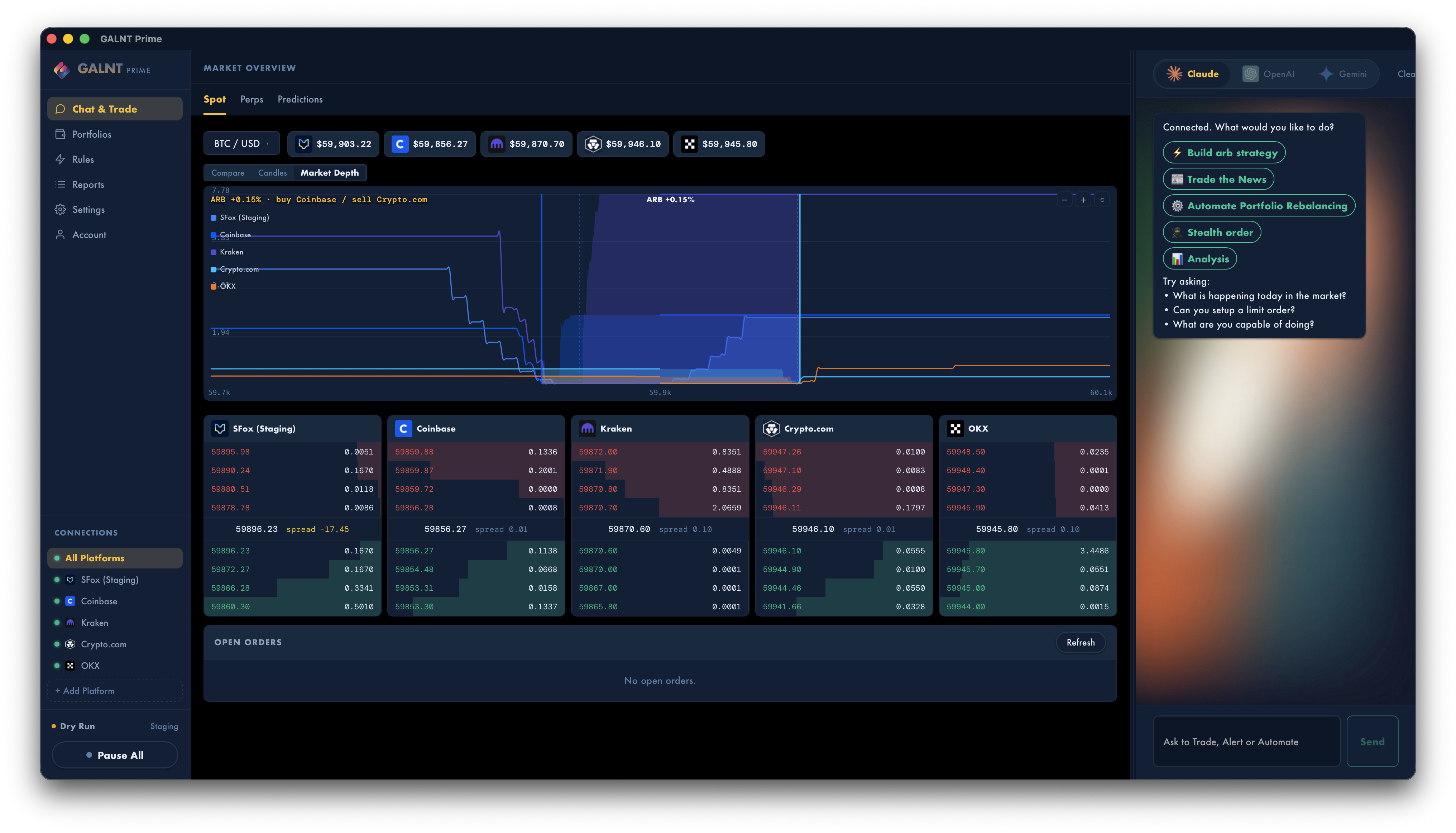
Task: Switch the chart to Compare view
Action: coord(227,173)
